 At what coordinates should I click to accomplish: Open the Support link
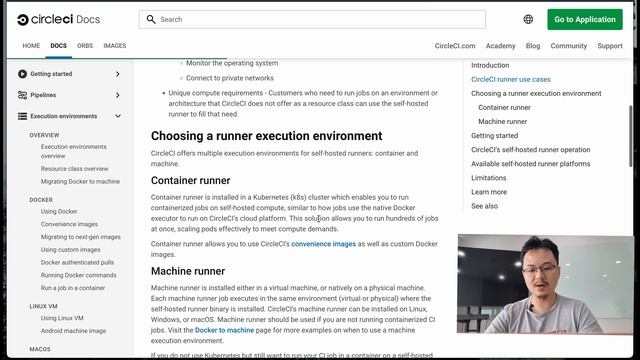[x=610, y=46]
